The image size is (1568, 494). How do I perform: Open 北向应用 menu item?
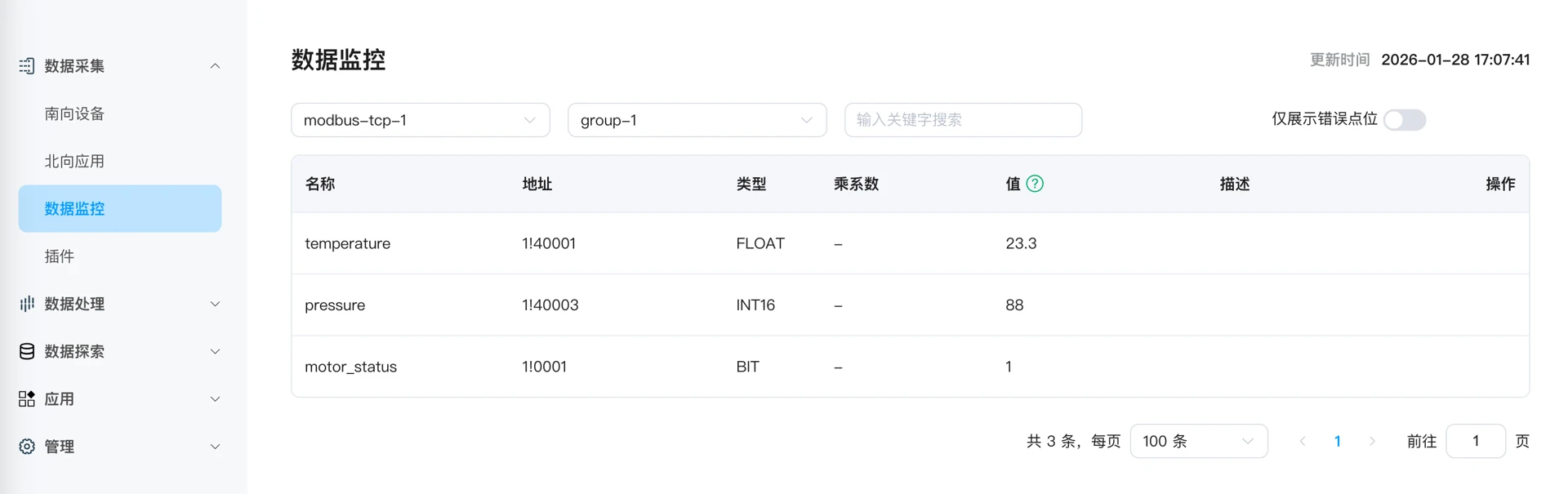pos(74,161)
